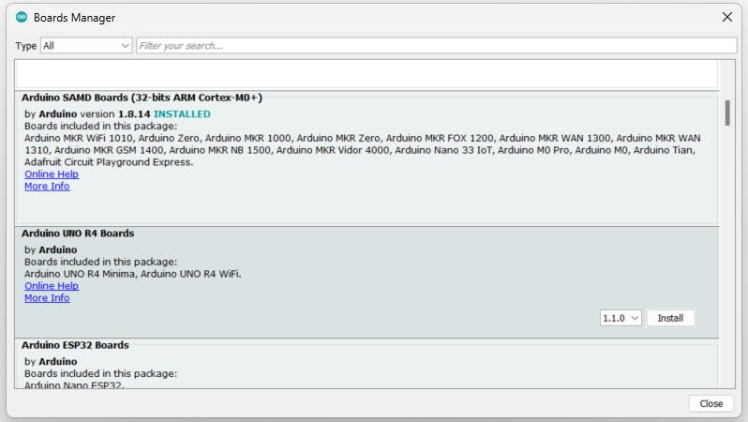The height and width of the screenshot is (422, 748).
Task: Install the Arduino UNO R4 Boards package
Action: pos(670,318)
